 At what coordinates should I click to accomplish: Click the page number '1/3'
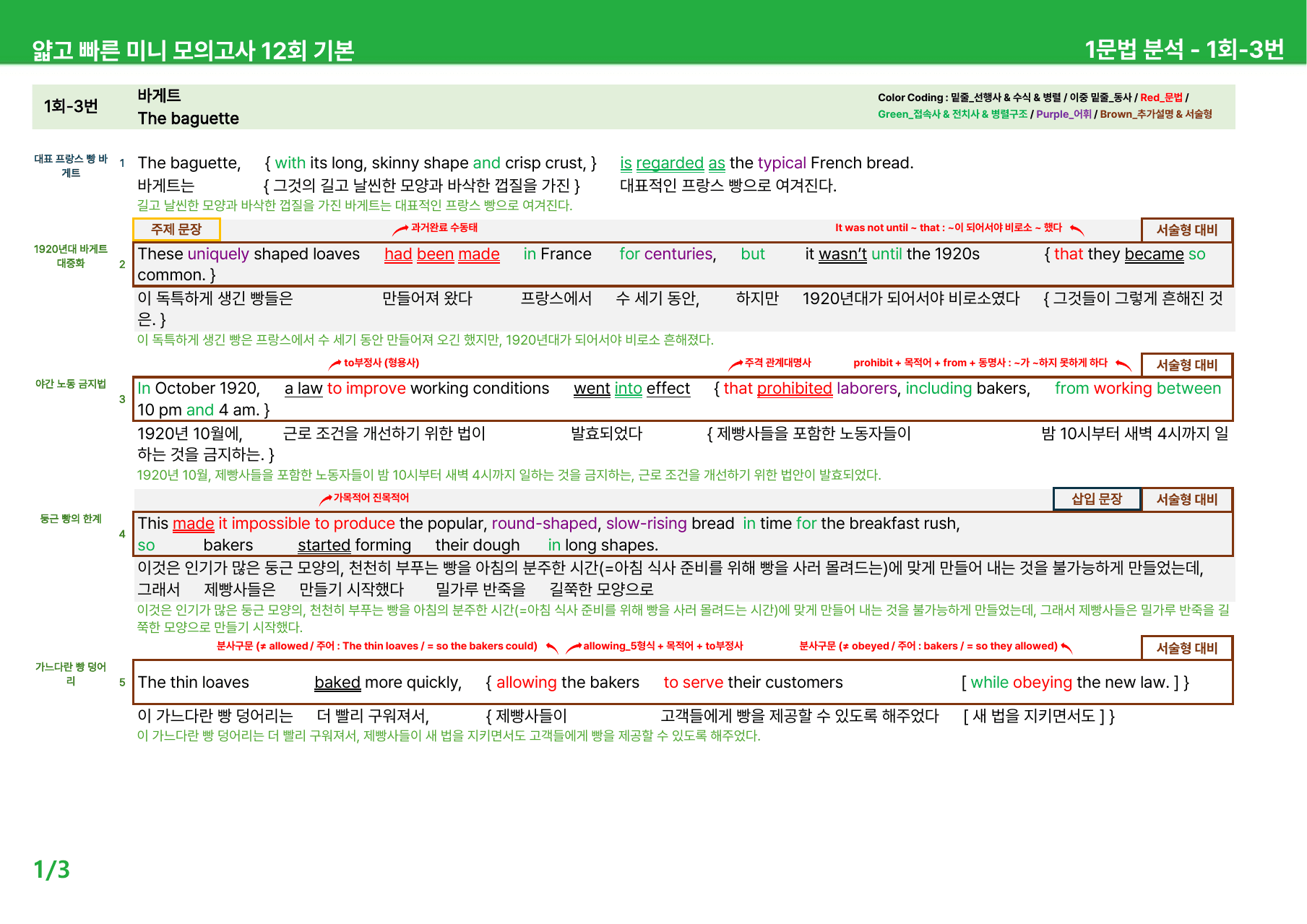point(52,869)
